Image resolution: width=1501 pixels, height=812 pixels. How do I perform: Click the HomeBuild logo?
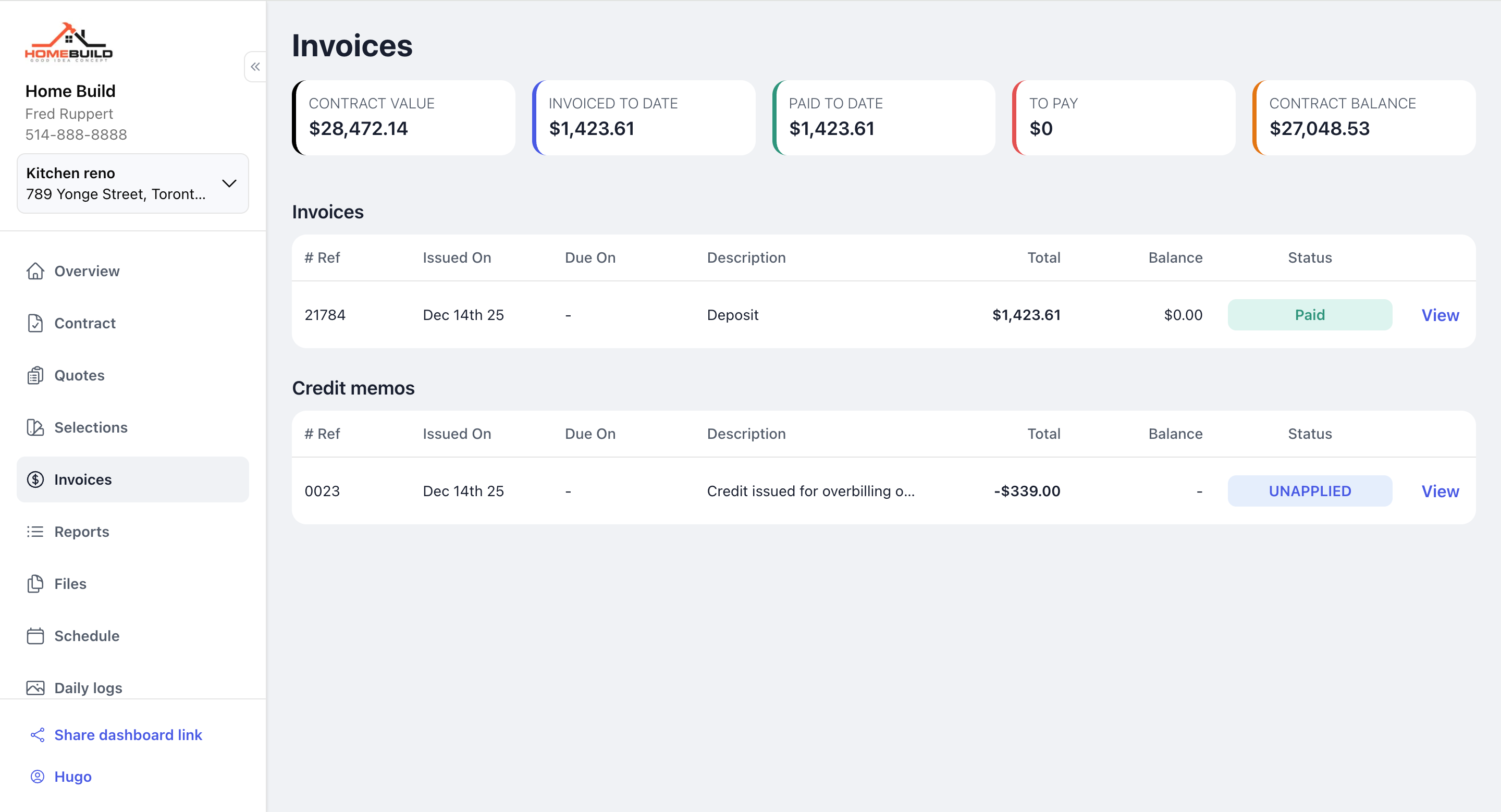[x=69, y=43]
